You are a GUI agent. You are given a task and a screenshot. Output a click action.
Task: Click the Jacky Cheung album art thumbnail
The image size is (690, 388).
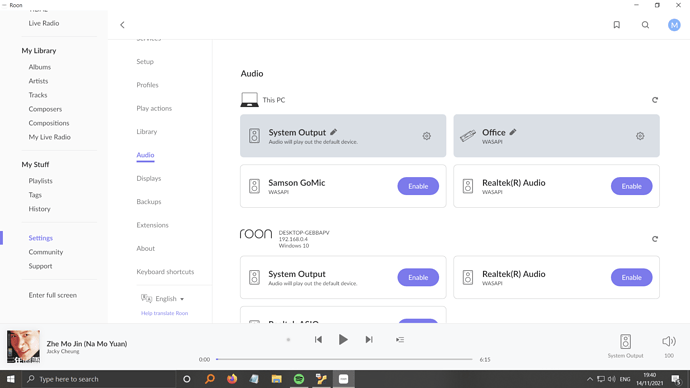coord(23,347)
